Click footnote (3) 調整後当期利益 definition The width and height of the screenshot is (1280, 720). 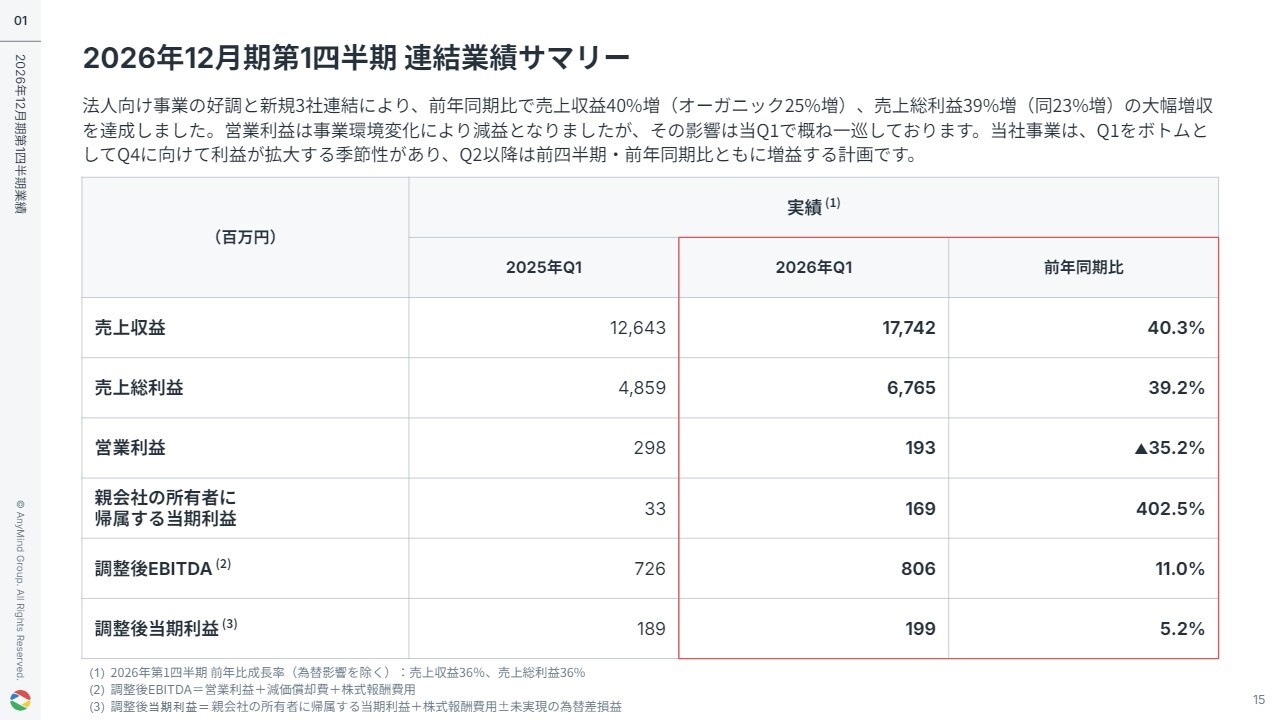355,707
